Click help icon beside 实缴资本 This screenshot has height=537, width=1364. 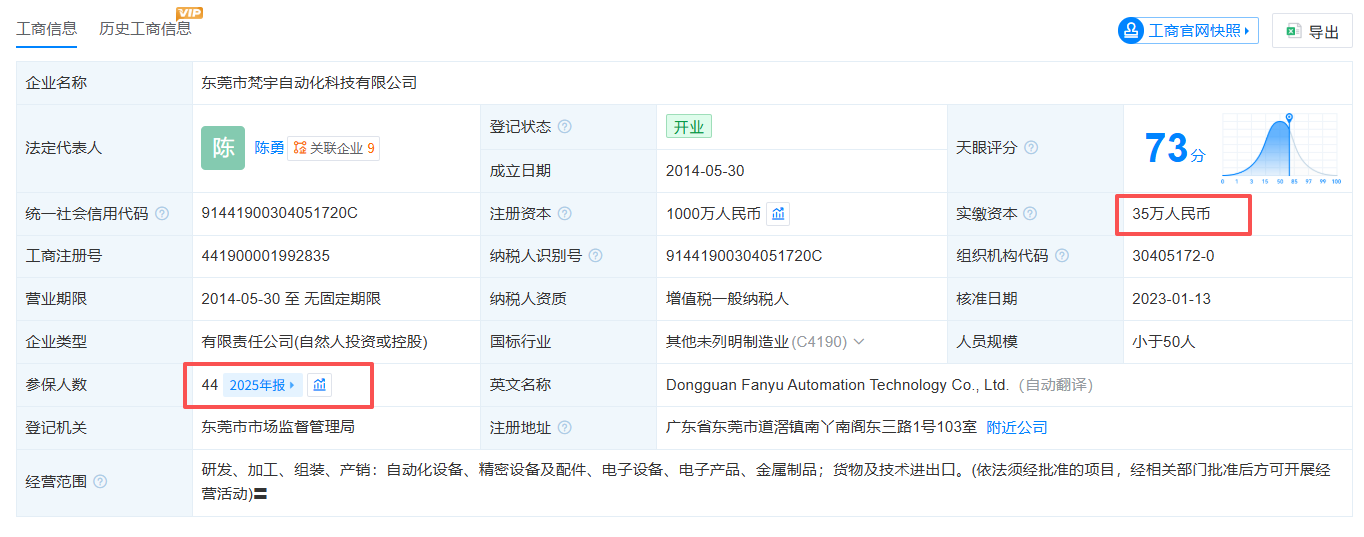click(x=1031, y=214)
